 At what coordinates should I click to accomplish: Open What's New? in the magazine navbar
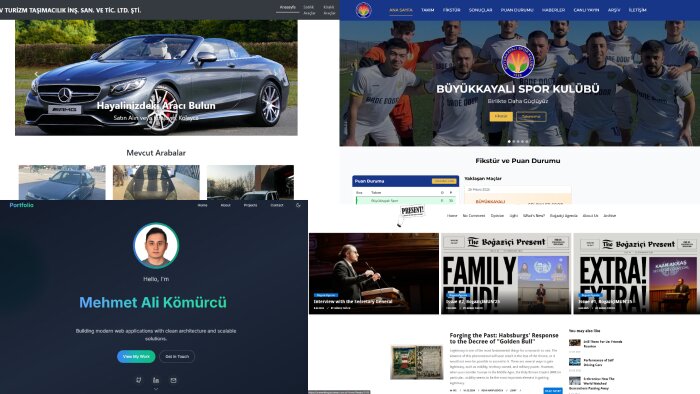(x=534, y=216)
